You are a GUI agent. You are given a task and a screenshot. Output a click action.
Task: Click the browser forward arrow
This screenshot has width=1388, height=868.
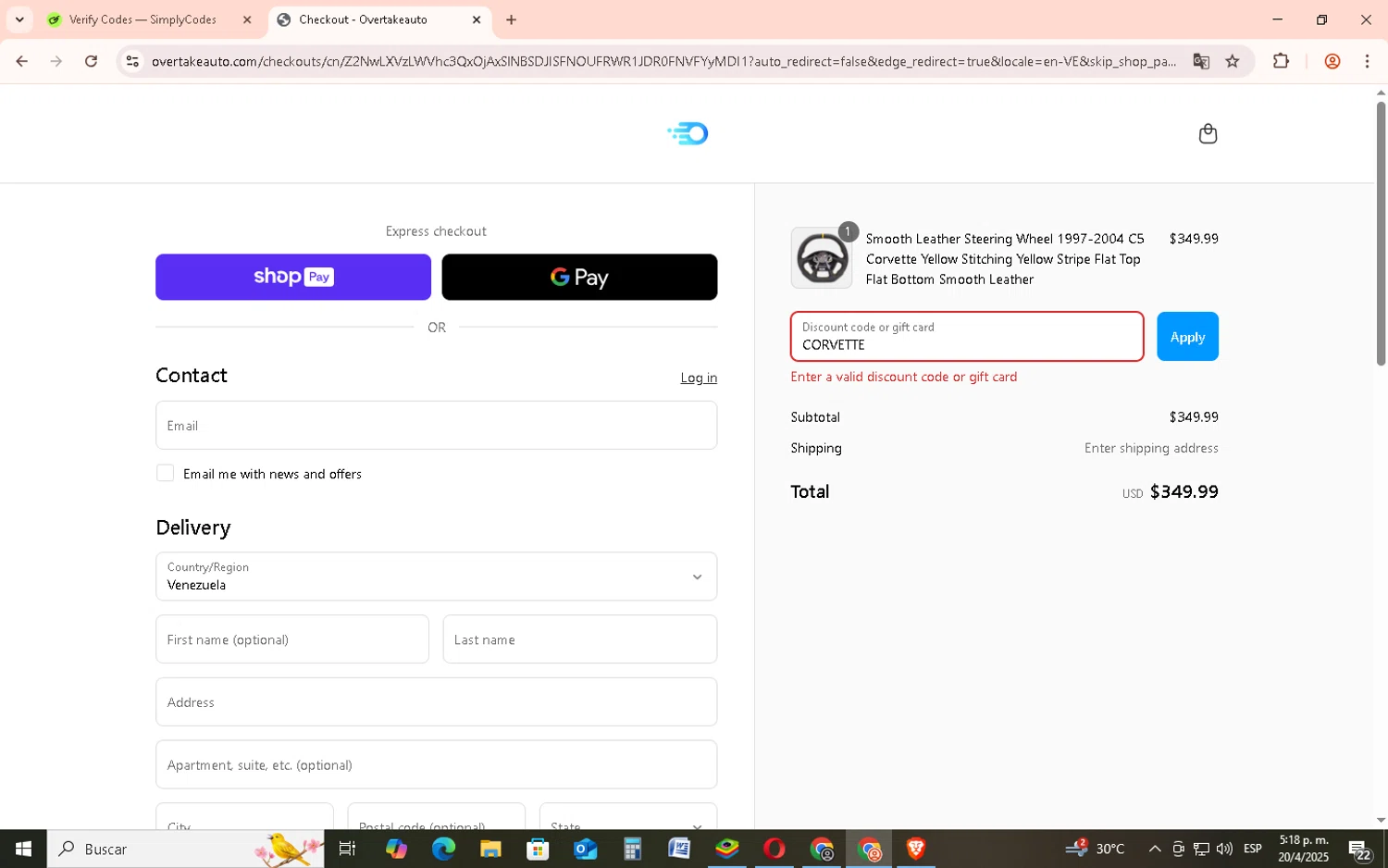coord(56,61)
